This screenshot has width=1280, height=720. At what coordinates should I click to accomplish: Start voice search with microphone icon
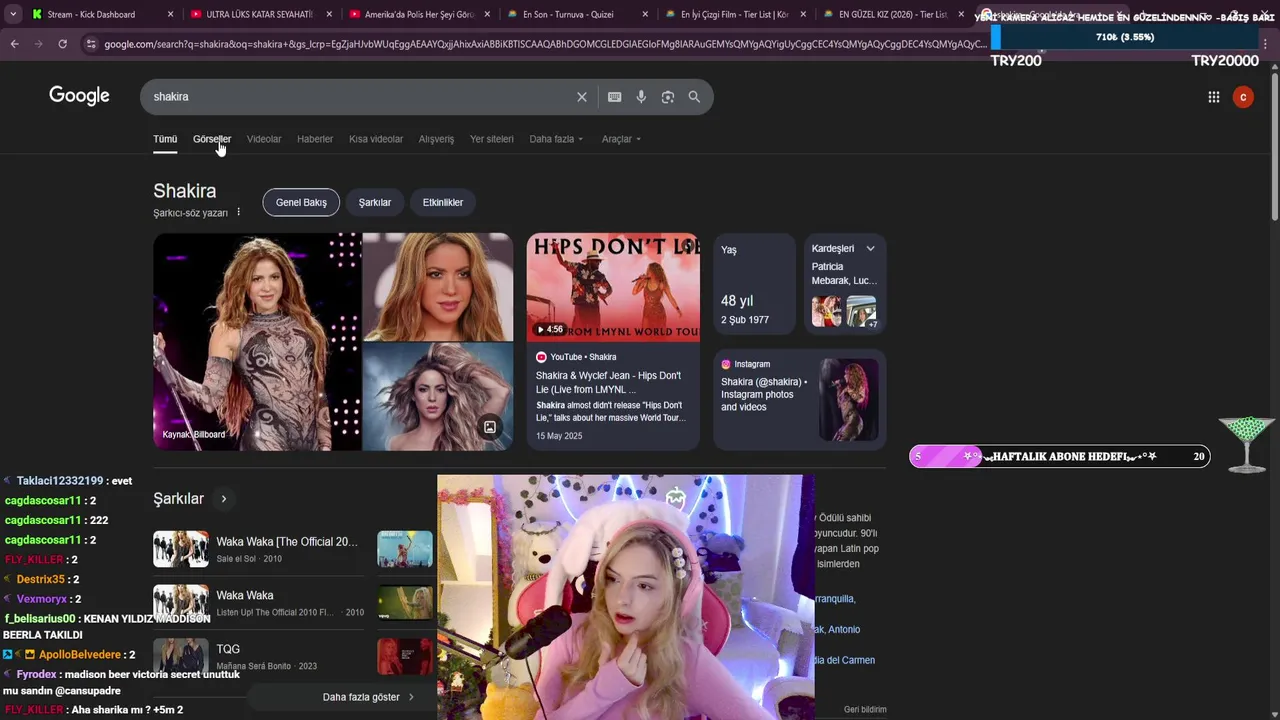click(x=641, y=97)
